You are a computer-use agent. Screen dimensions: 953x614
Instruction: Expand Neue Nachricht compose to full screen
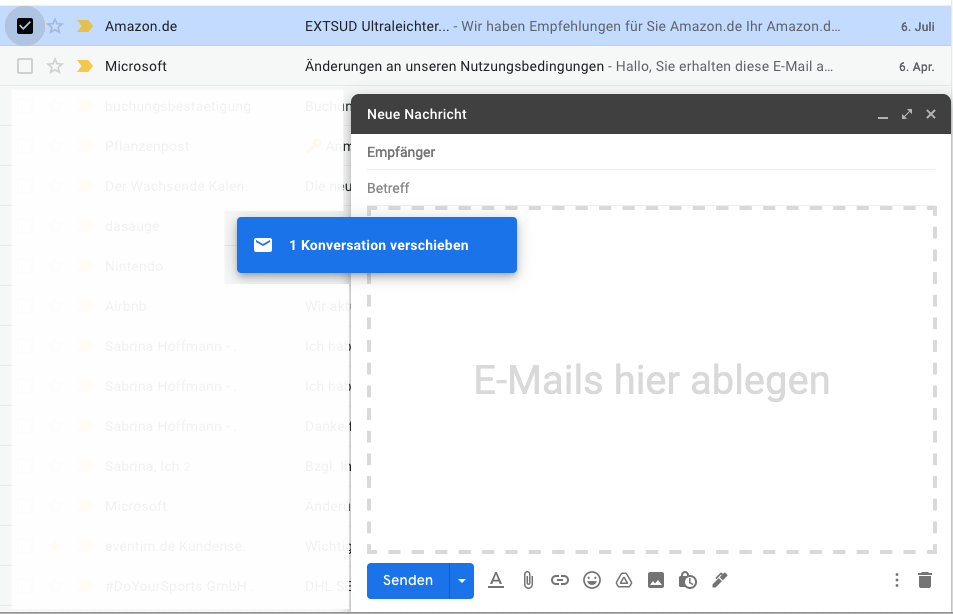tap(907, 114)
